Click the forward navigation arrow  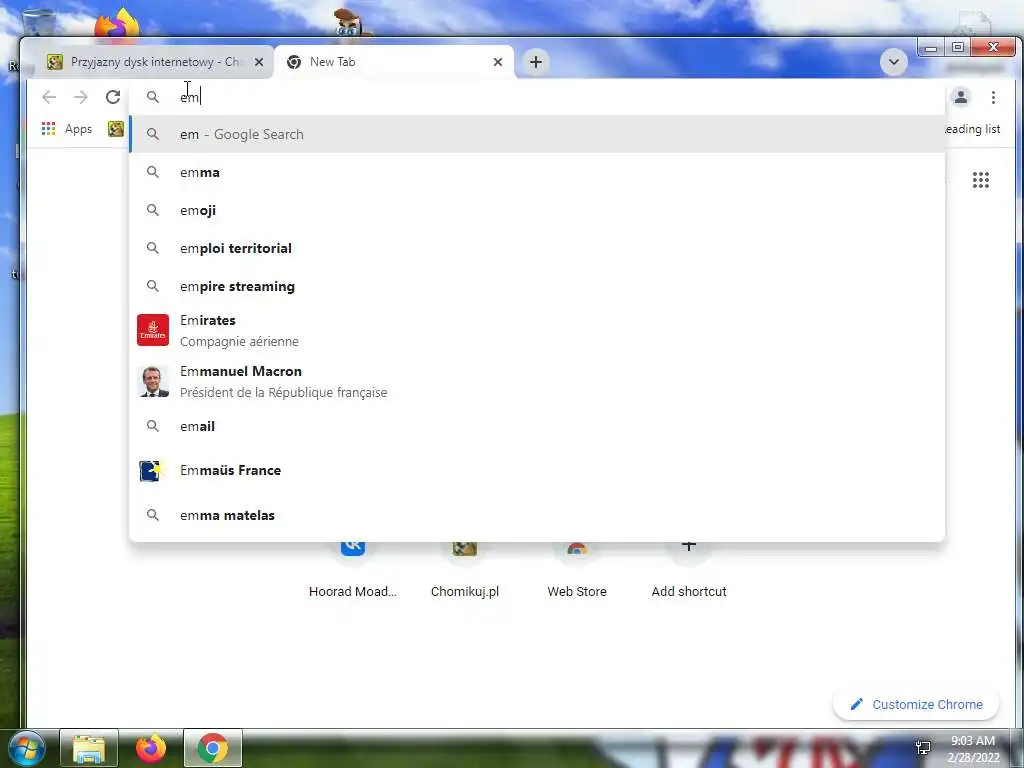pos(81,97)
